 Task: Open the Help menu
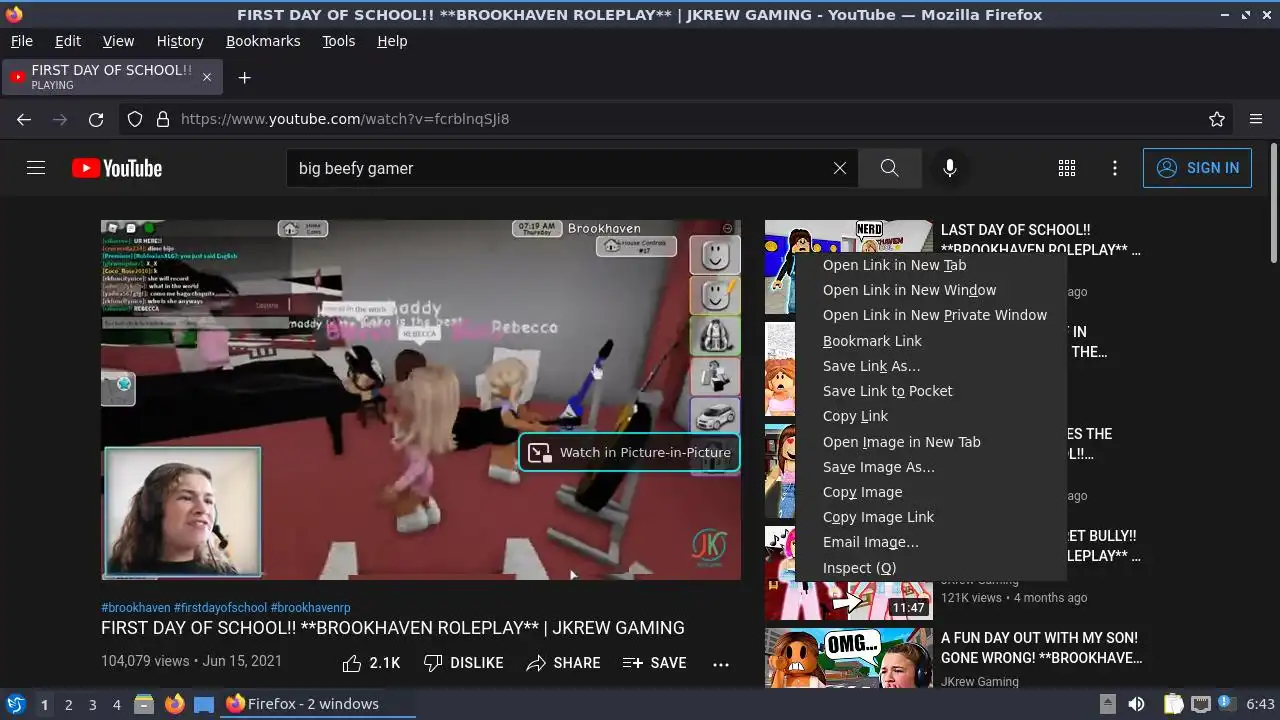pos(392,41)
